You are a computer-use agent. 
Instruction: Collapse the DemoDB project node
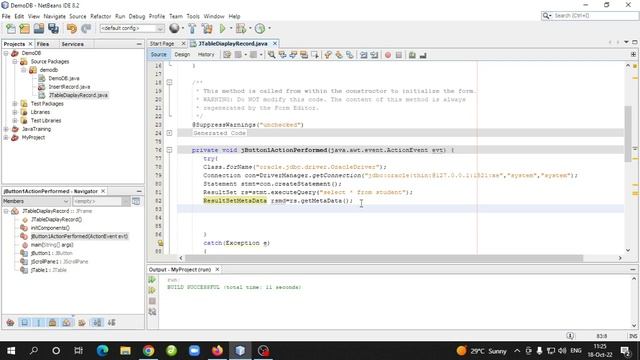(6, 53)
